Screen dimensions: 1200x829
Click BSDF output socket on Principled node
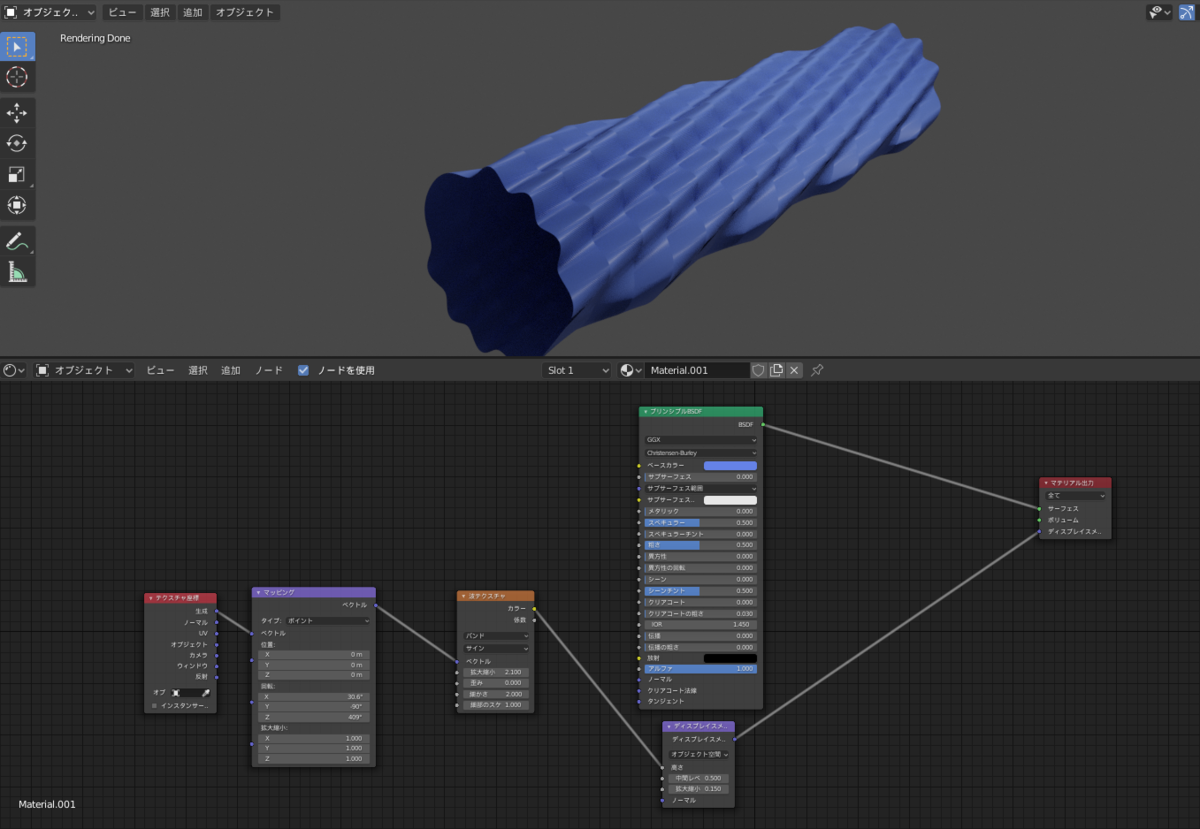click(x=763, y=424)
